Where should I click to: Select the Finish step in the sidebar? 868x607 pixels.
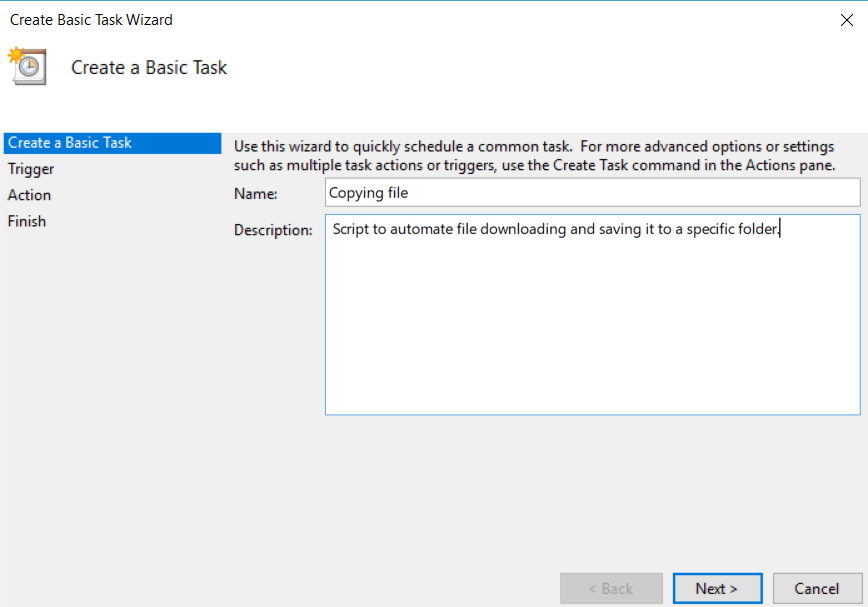[x=27, y=221]
